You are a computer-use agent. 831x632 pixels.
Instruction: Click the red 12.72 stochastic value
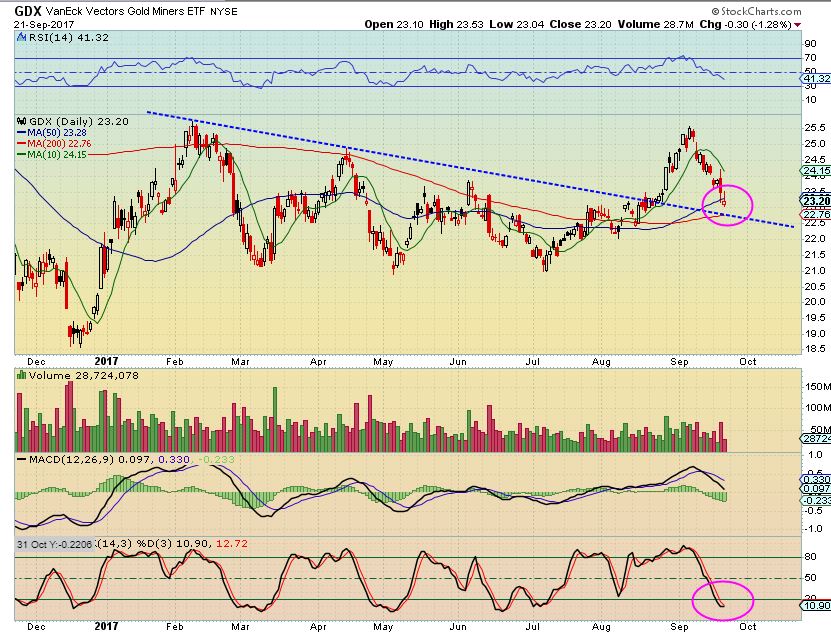coord(232,544)
